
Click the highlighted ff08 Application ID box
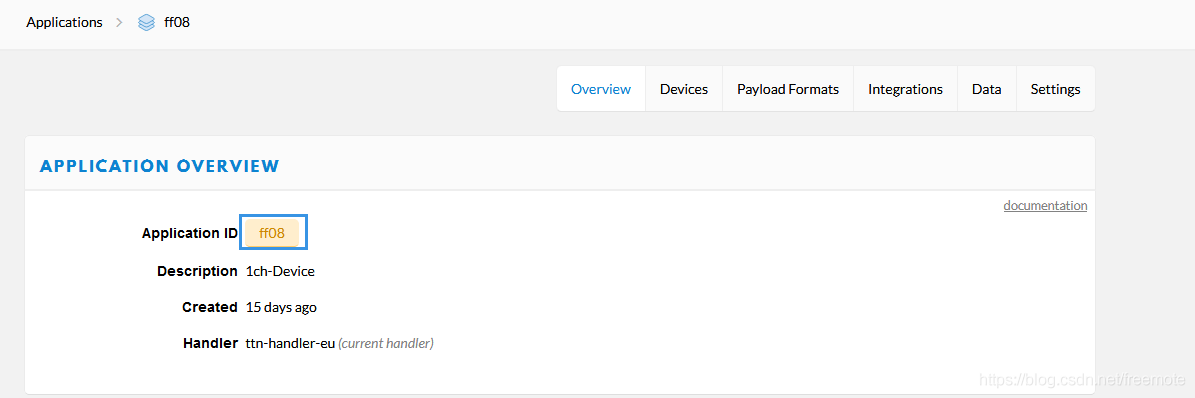[273, 233]
